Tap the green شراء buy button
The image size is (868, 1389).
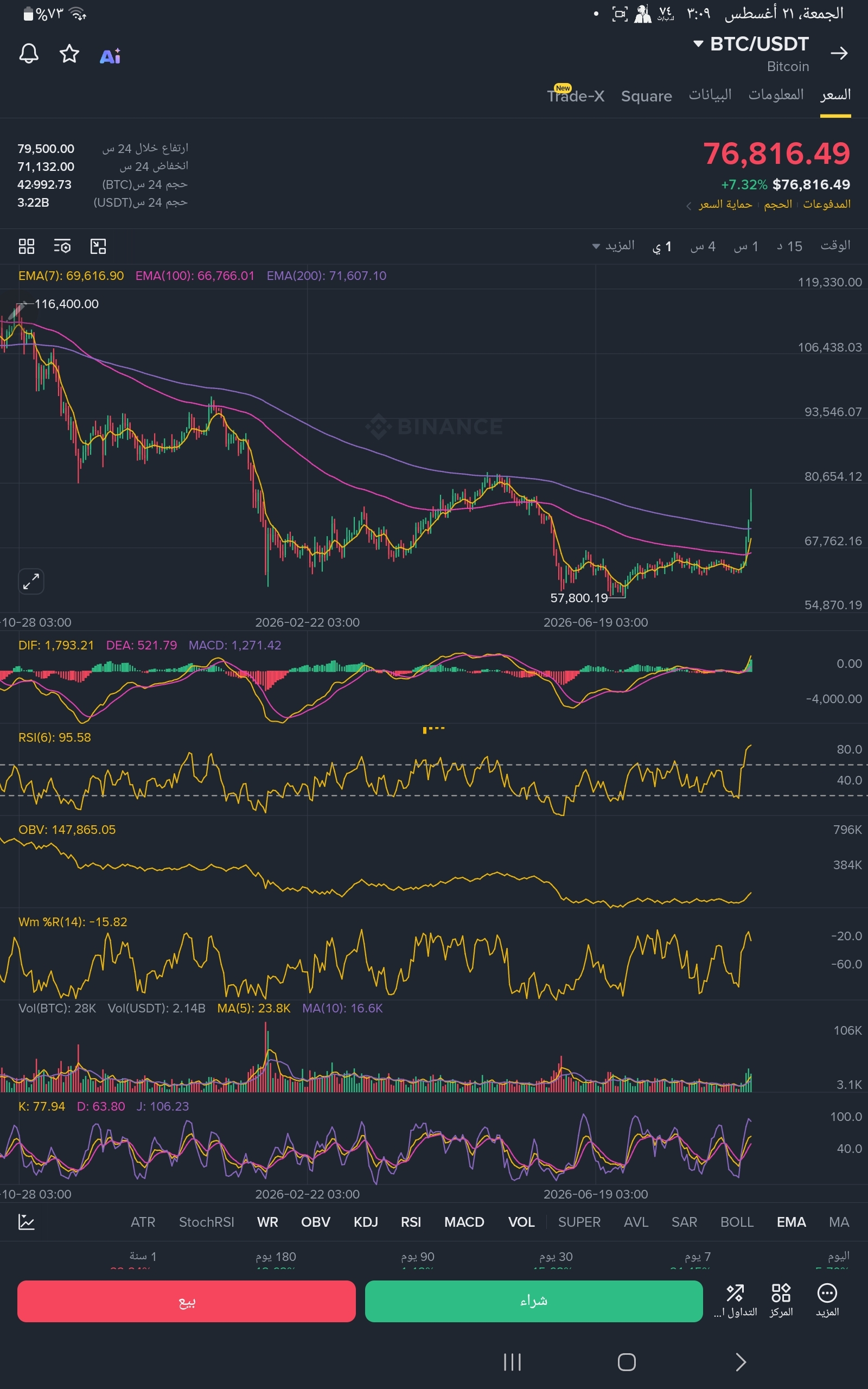534,1301
